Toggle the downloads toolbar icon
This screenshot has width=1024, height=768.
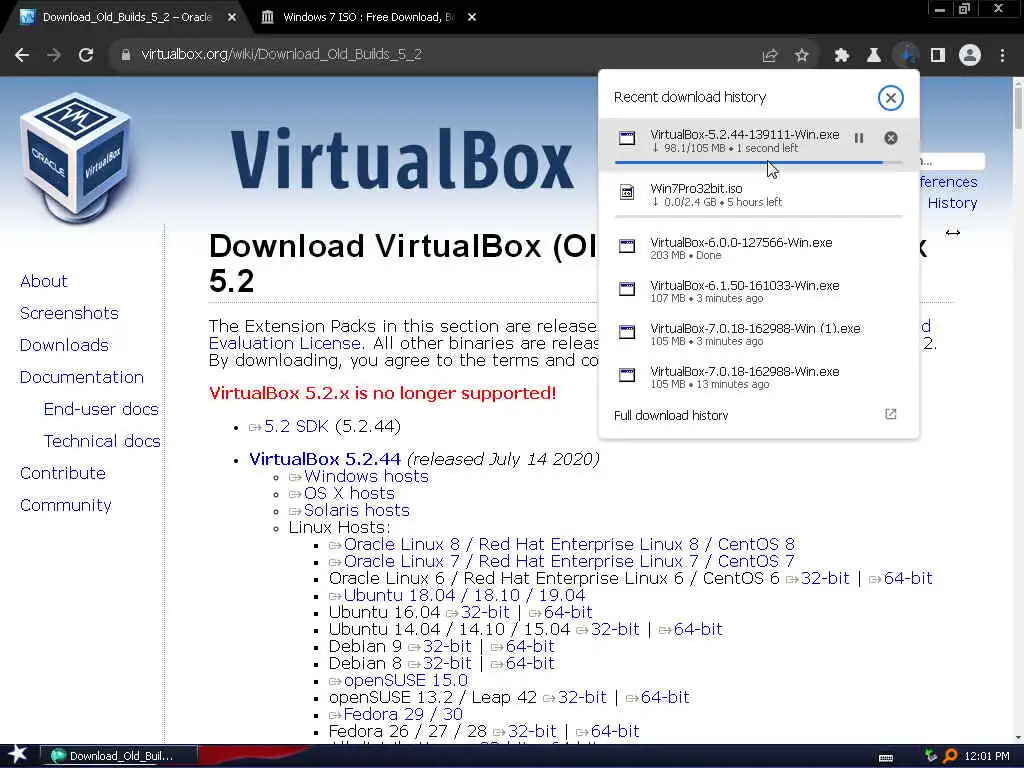coord(906,56)
